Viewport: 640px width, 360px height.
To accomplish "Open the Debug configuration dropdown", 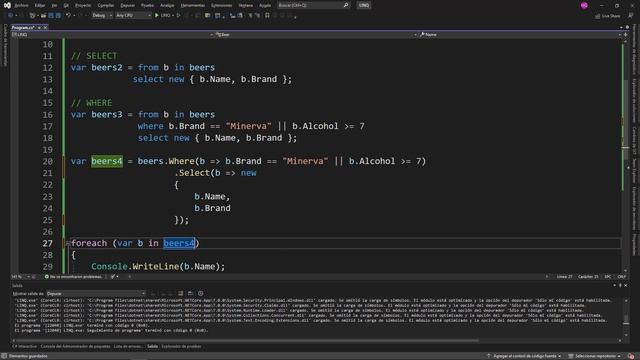I will point(102,16).
